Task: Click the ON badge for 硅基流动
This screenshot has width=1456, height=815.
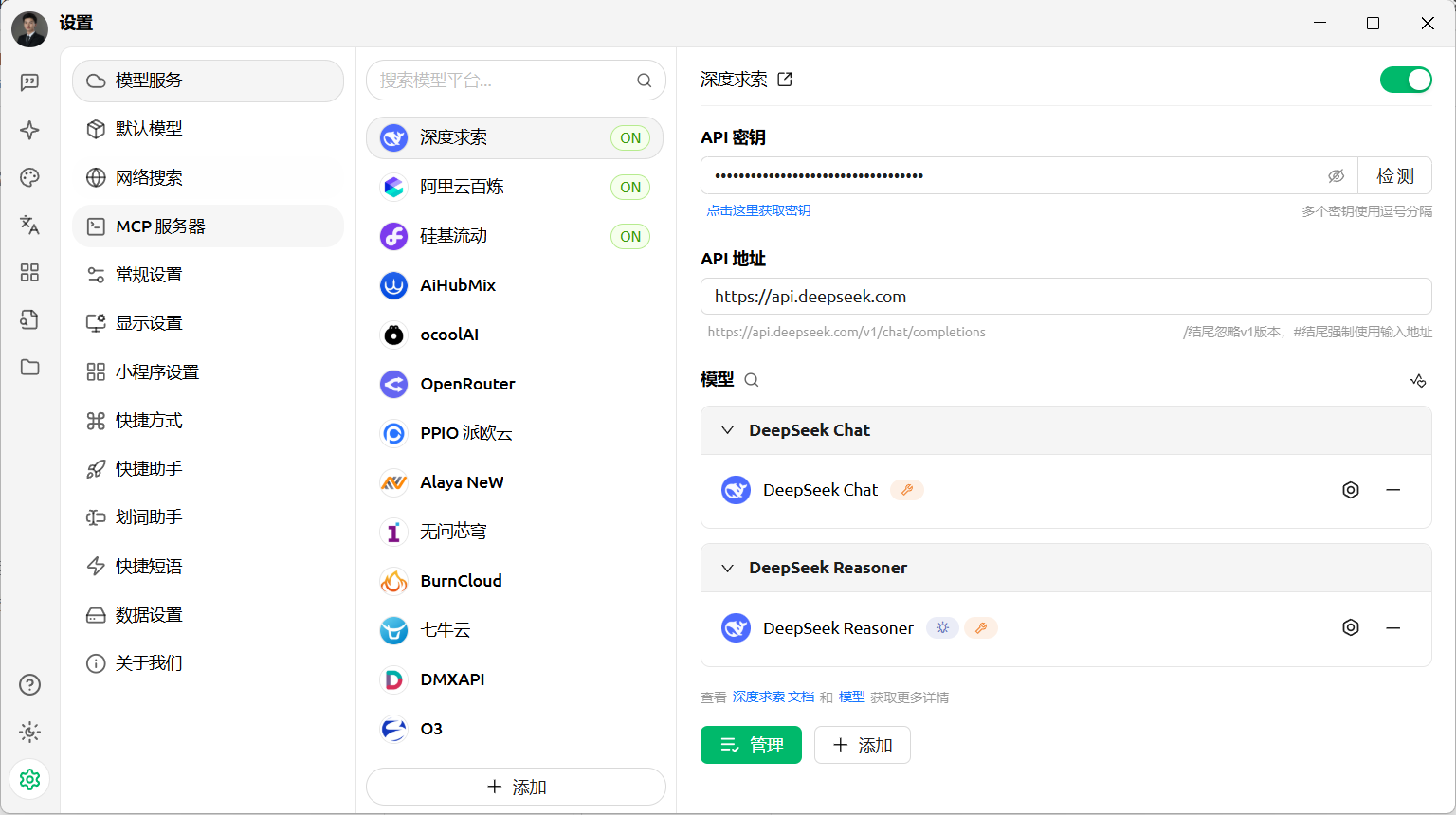Action: [630, 237]
